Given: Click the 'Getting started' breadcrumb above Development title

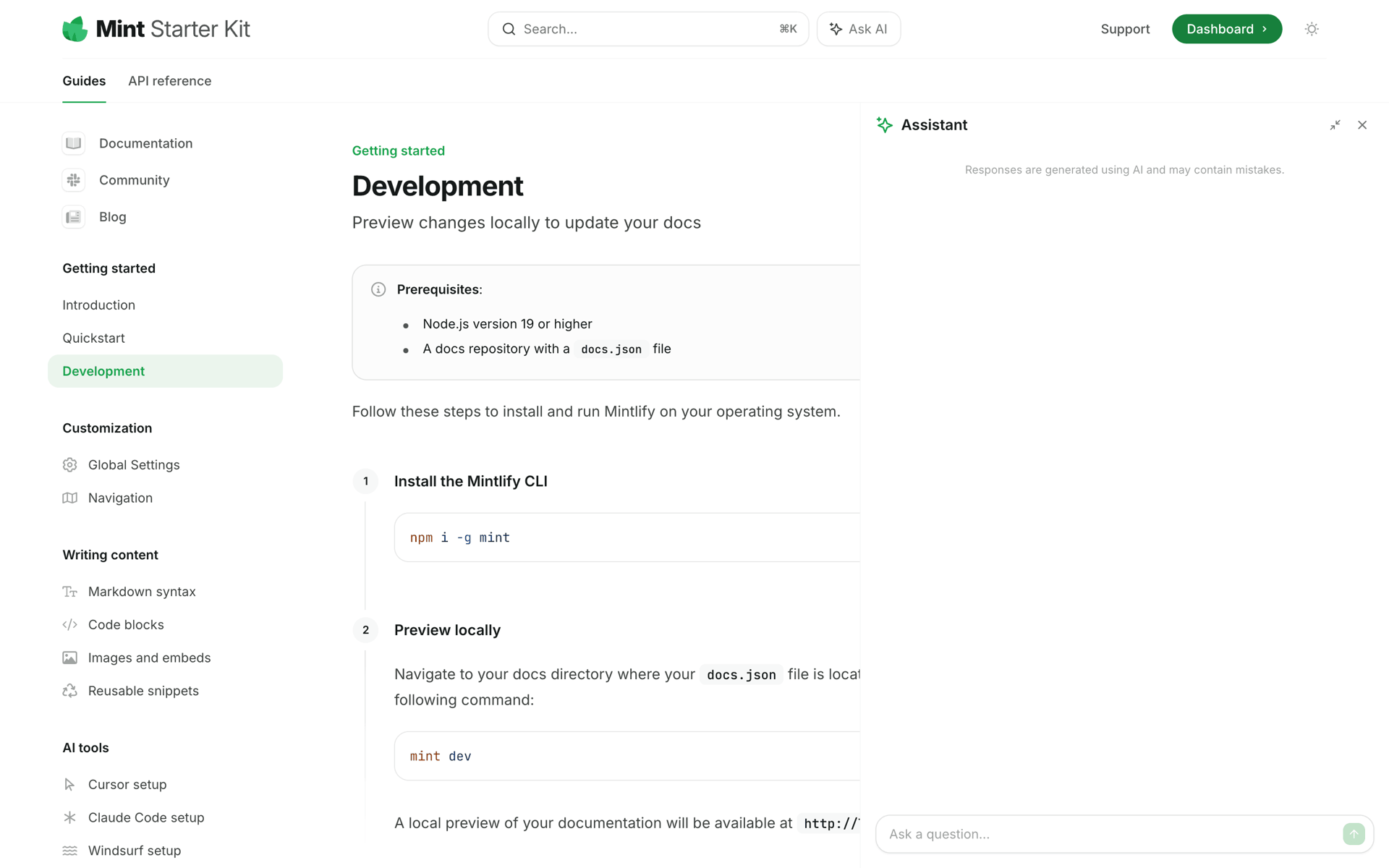Looking at the screenshot, I should click(399, 151).
